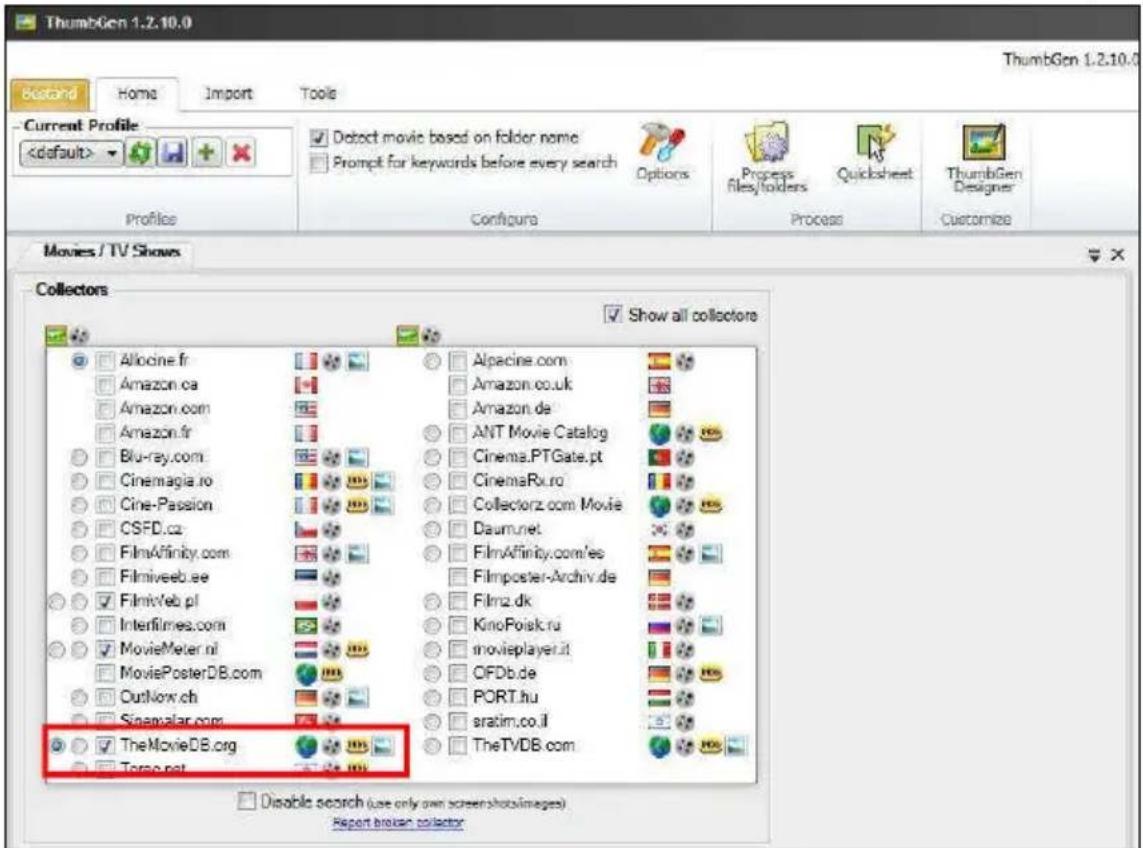The image size is (1143, 848).
Task: Click the ThumbGen app icon in title bar
Action: 26,22
